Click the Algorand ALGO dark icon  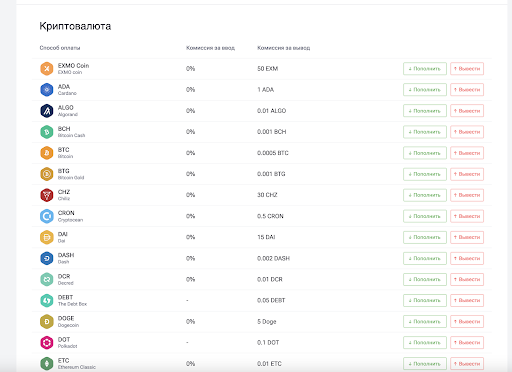point(47,111)
